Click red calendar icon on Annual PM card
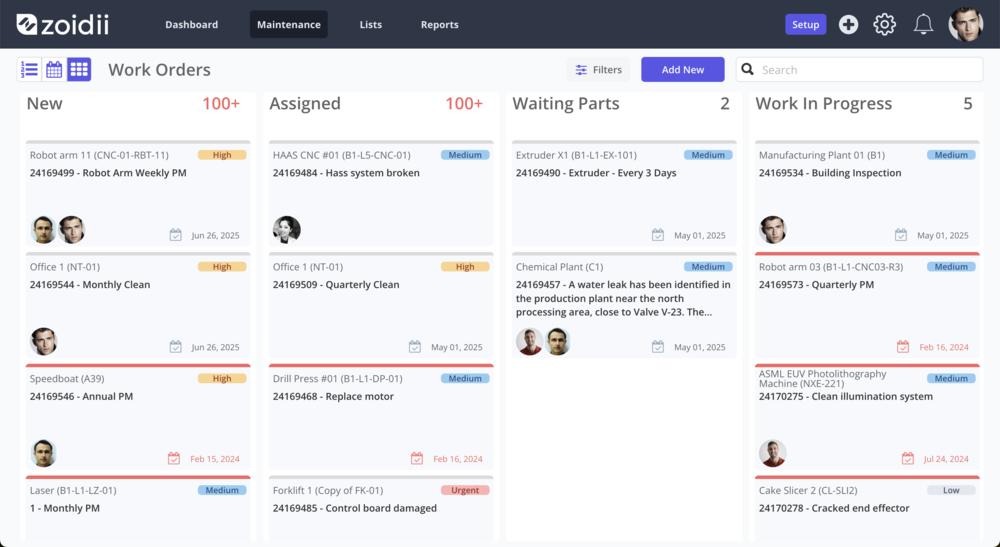The image size is (1000, 547). point(173,458)
